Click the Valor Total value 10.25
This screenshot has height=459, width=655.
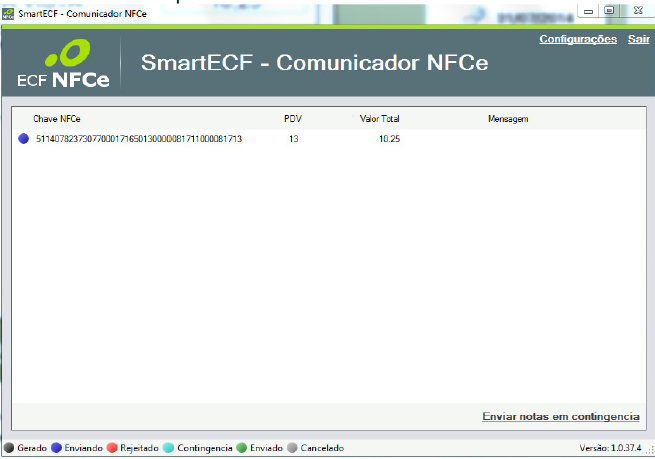[x=389, y=139]
